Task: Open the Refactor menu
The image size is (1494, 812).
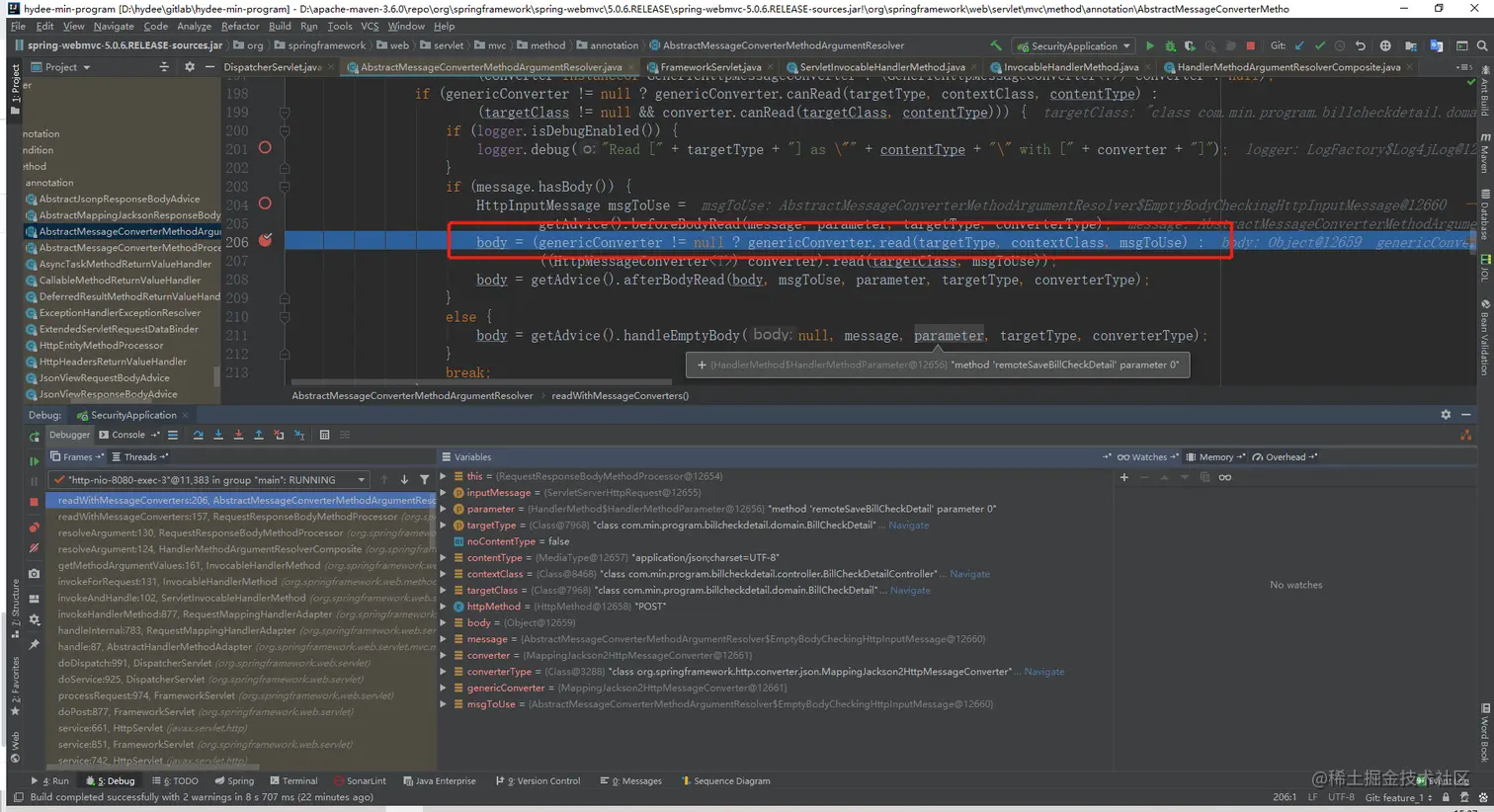Action: [x=239, y=26]
